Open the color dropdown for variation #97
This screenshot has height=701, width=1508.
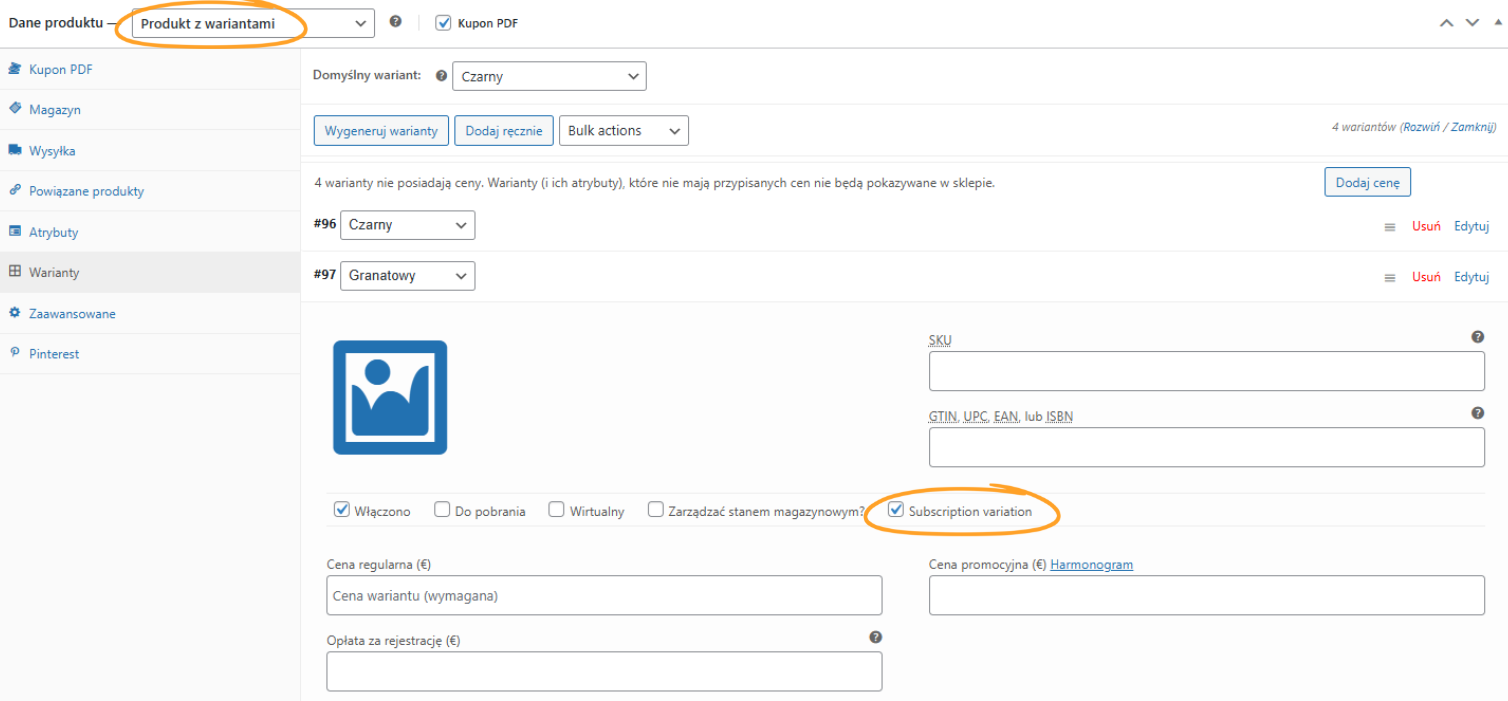point(407,275)
